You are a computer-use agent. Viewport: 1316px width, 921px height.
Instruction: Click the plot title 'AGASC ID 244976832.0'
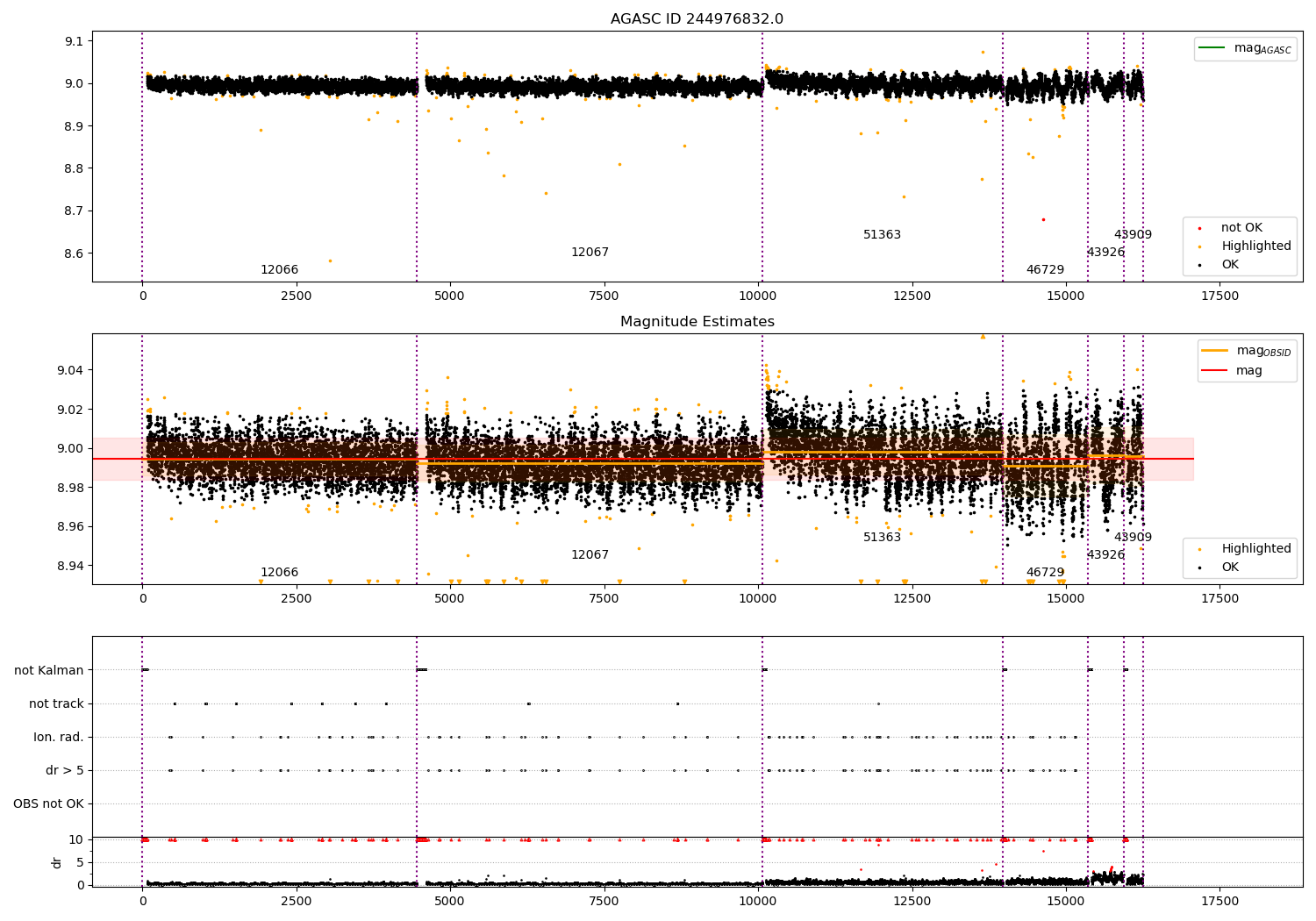click(697, 19)
